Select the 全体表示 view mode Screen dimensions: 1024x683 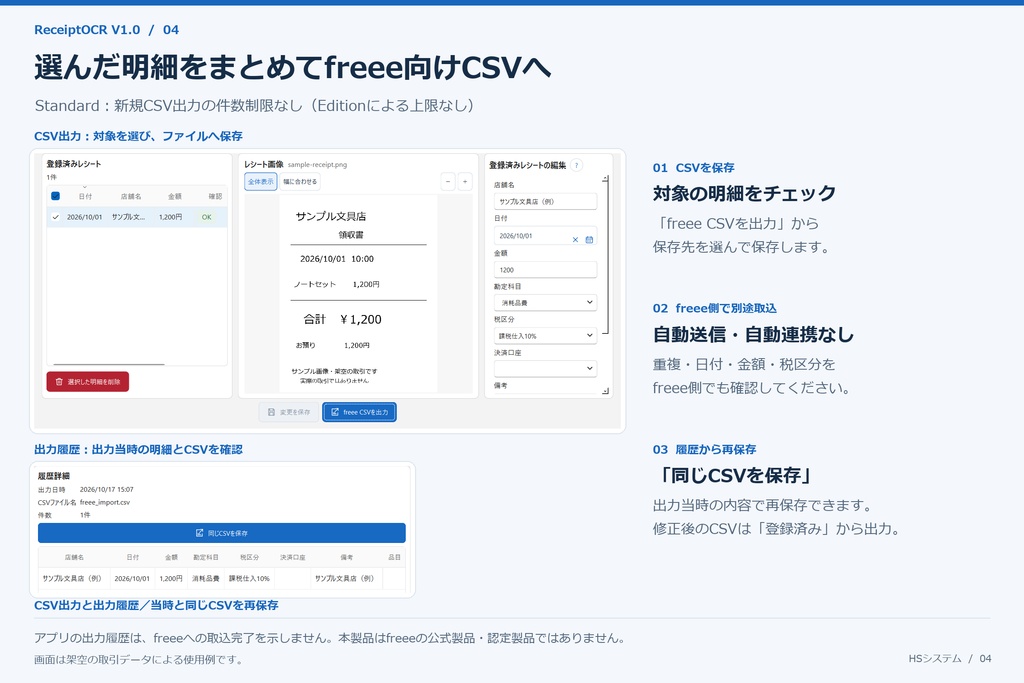tap(261, 182)
